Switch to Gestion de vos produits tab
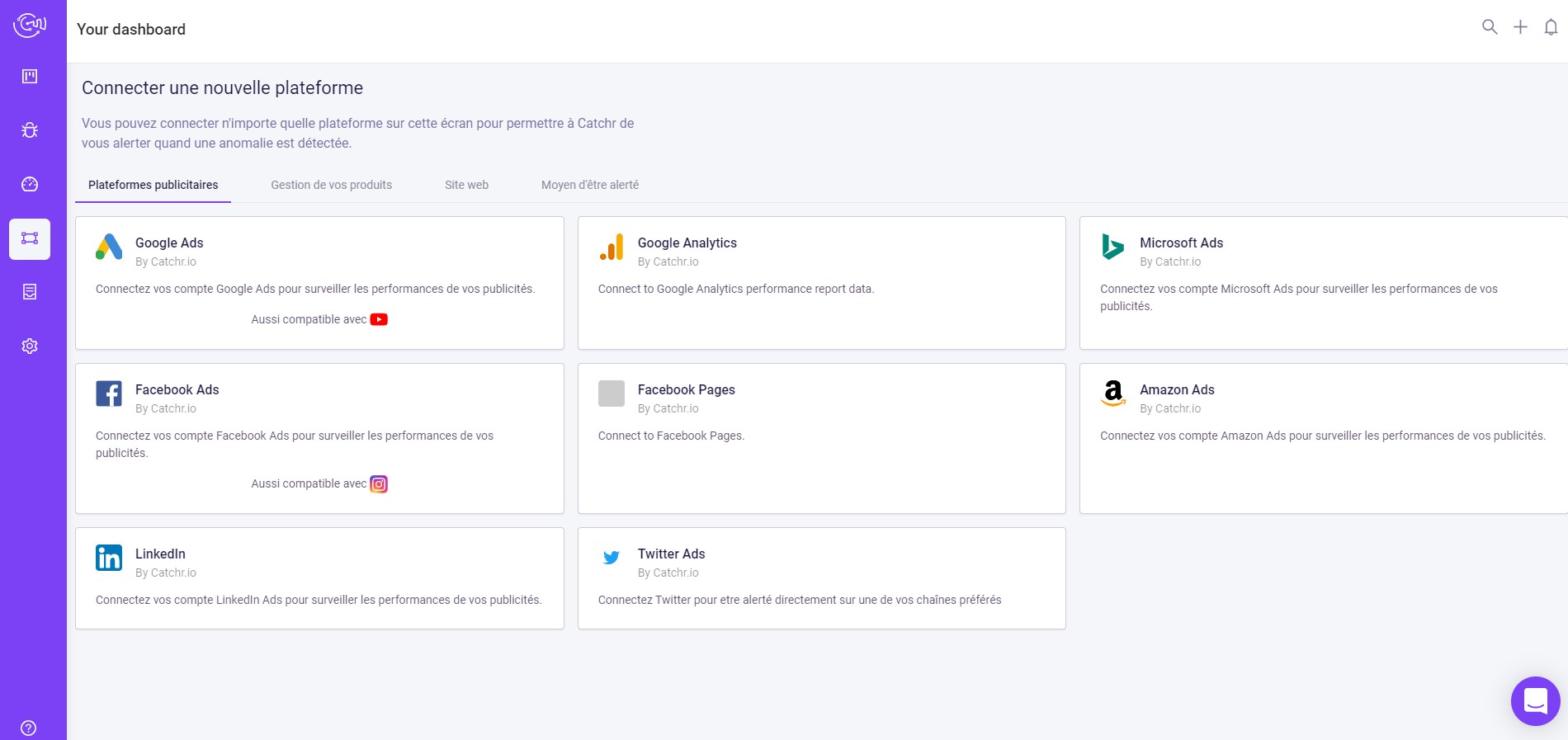 (331, 185)
